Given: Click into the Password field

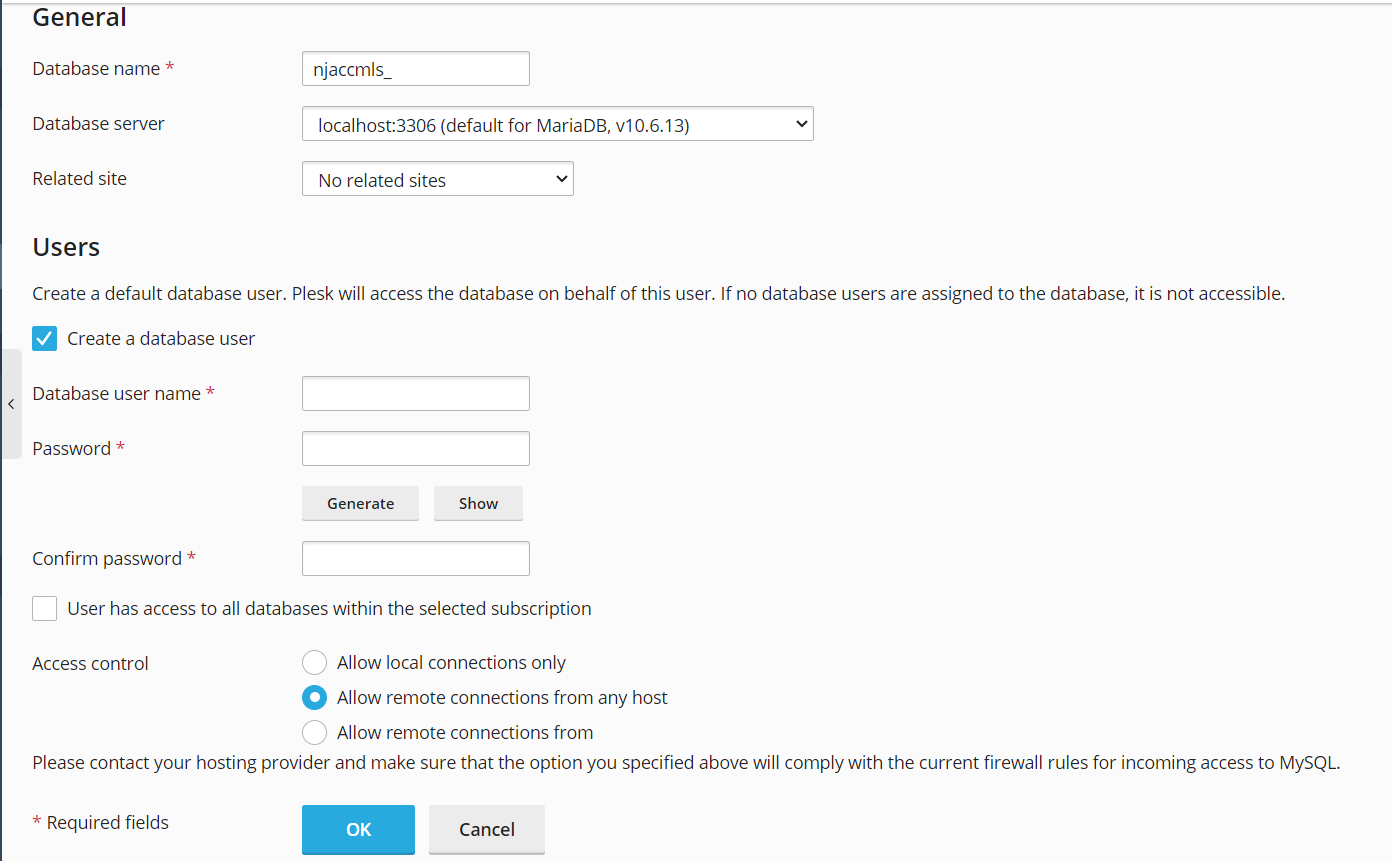Looking at the screenshot, I should (415, 449).
